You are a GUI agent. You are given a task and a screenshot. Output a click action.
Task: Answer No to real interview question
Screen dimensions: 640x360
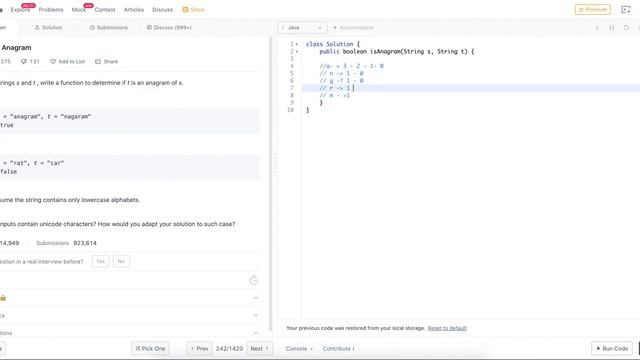click(x=121, y=261)
